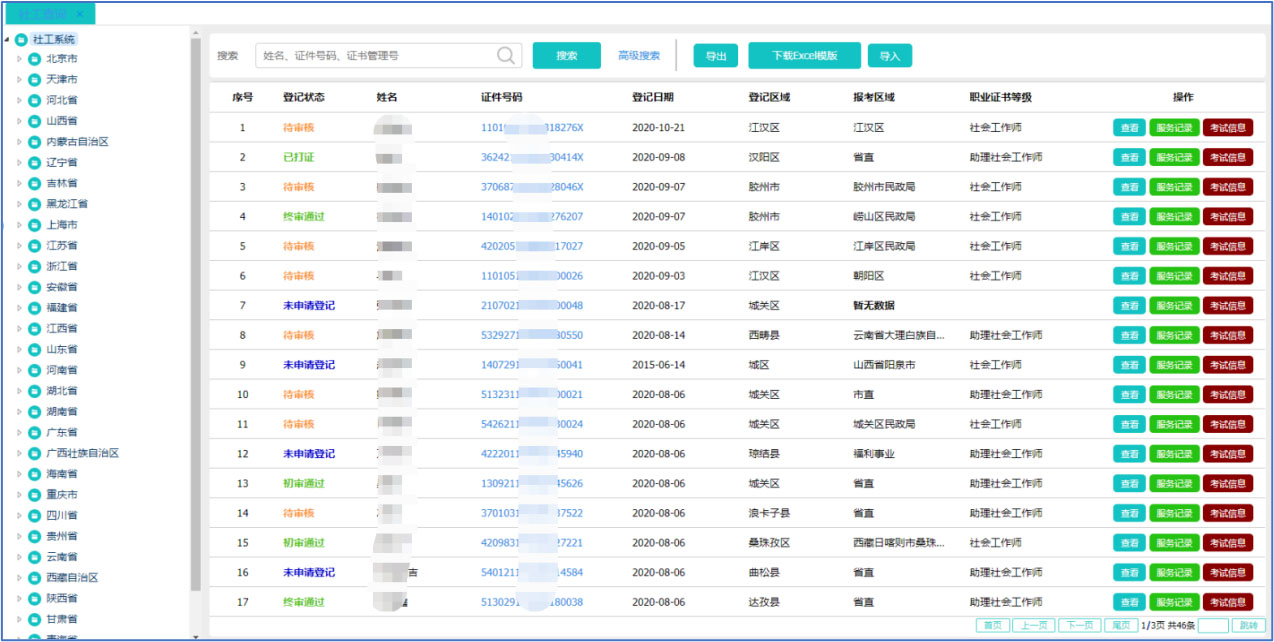The height and width of the screenshot is (642, 1274).
Task: Expand the 甘肃省 tree node arrow
Action: pos(19,620)
